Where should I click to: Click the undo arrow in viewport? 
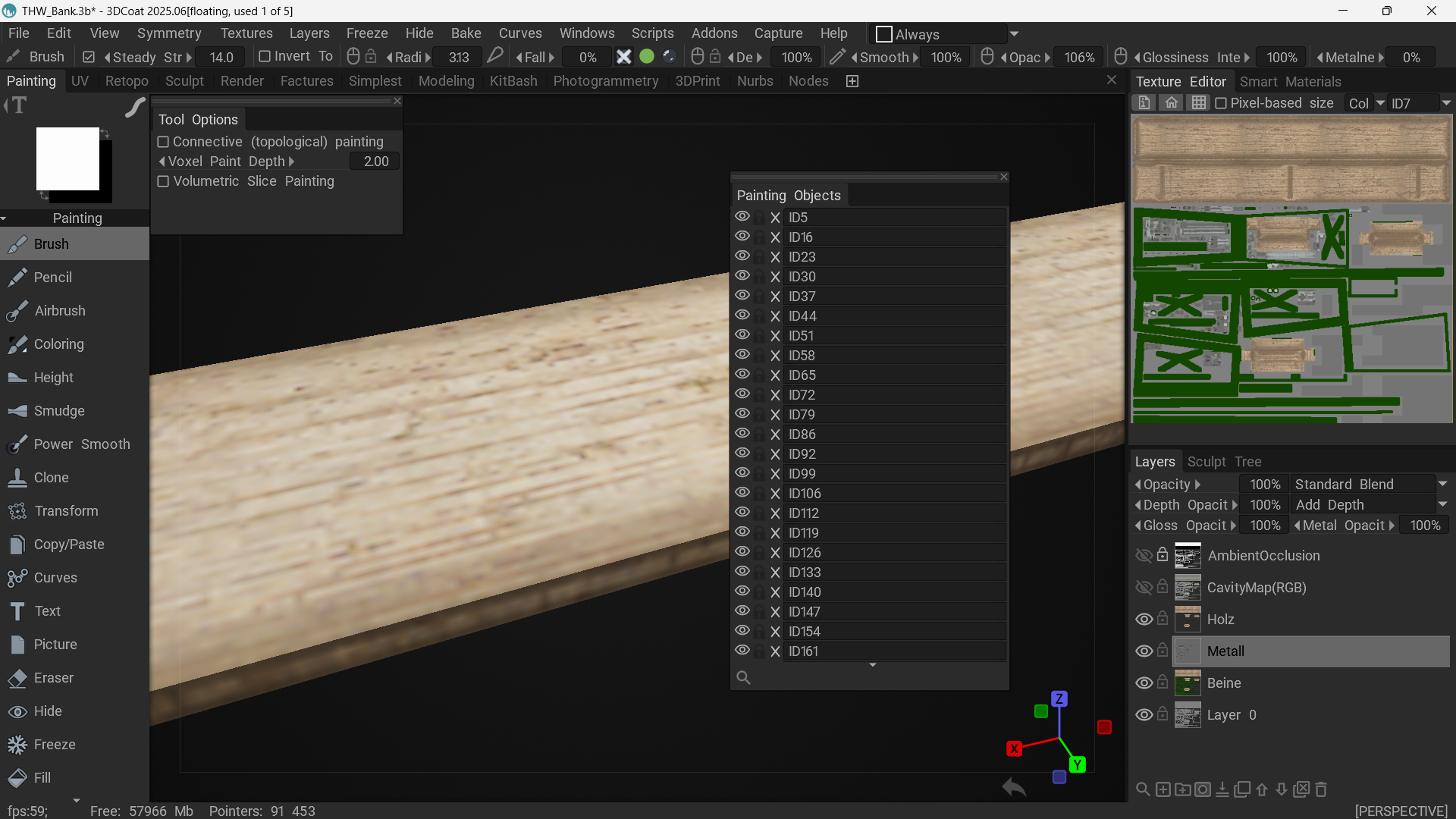point(1014,787)
